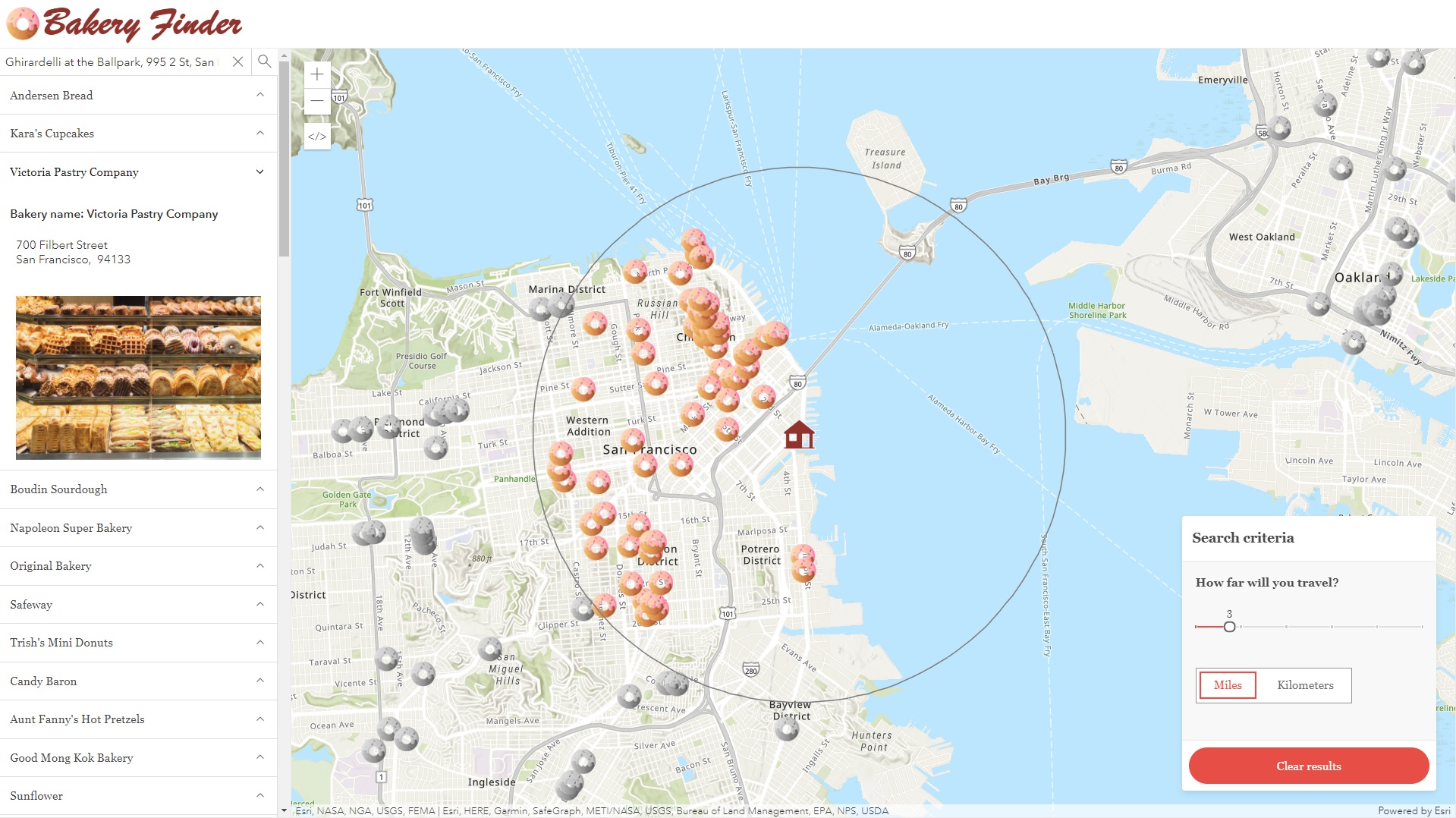The image size is (1456, 818).
Task: Click the Treasure Island map label
Action: point(885,159)
